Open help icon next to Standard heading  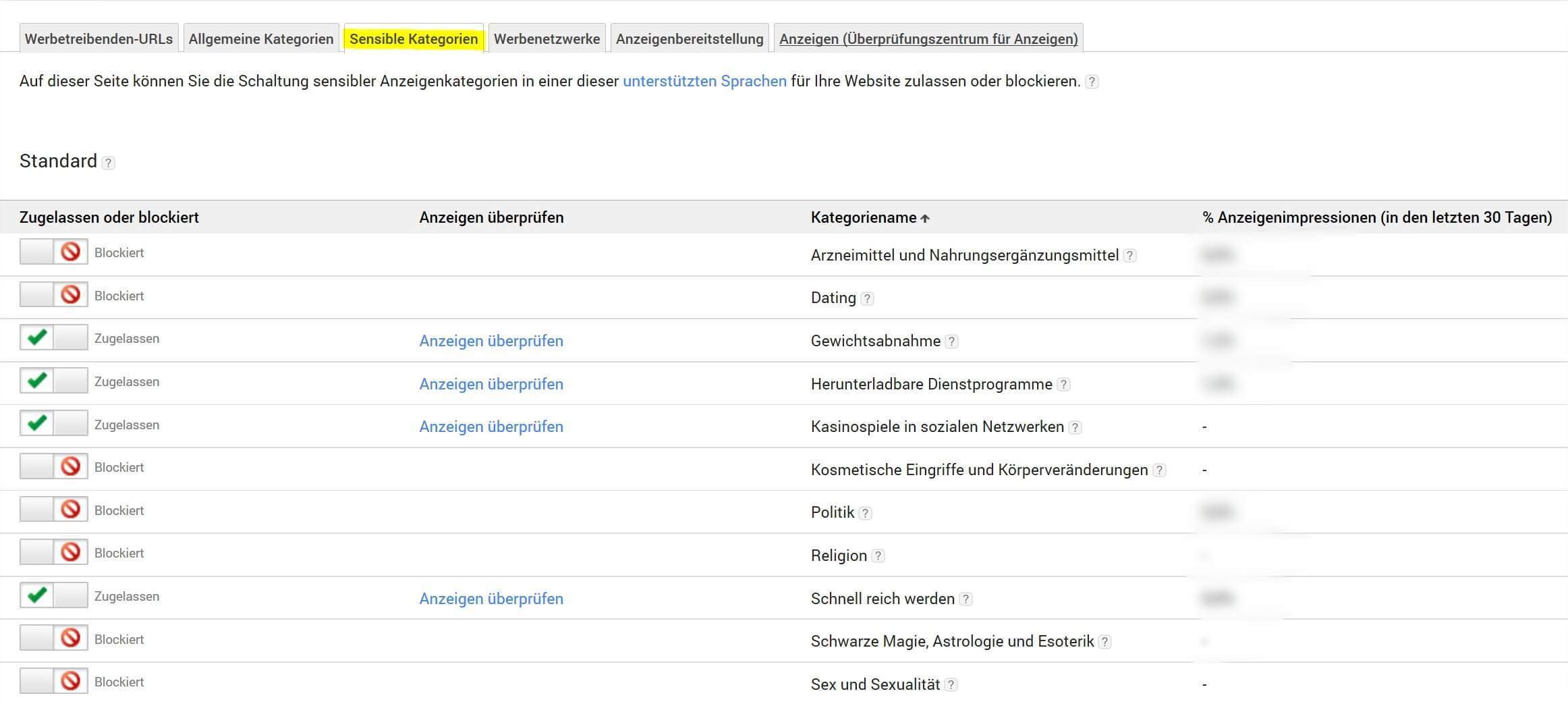[108, 163]
